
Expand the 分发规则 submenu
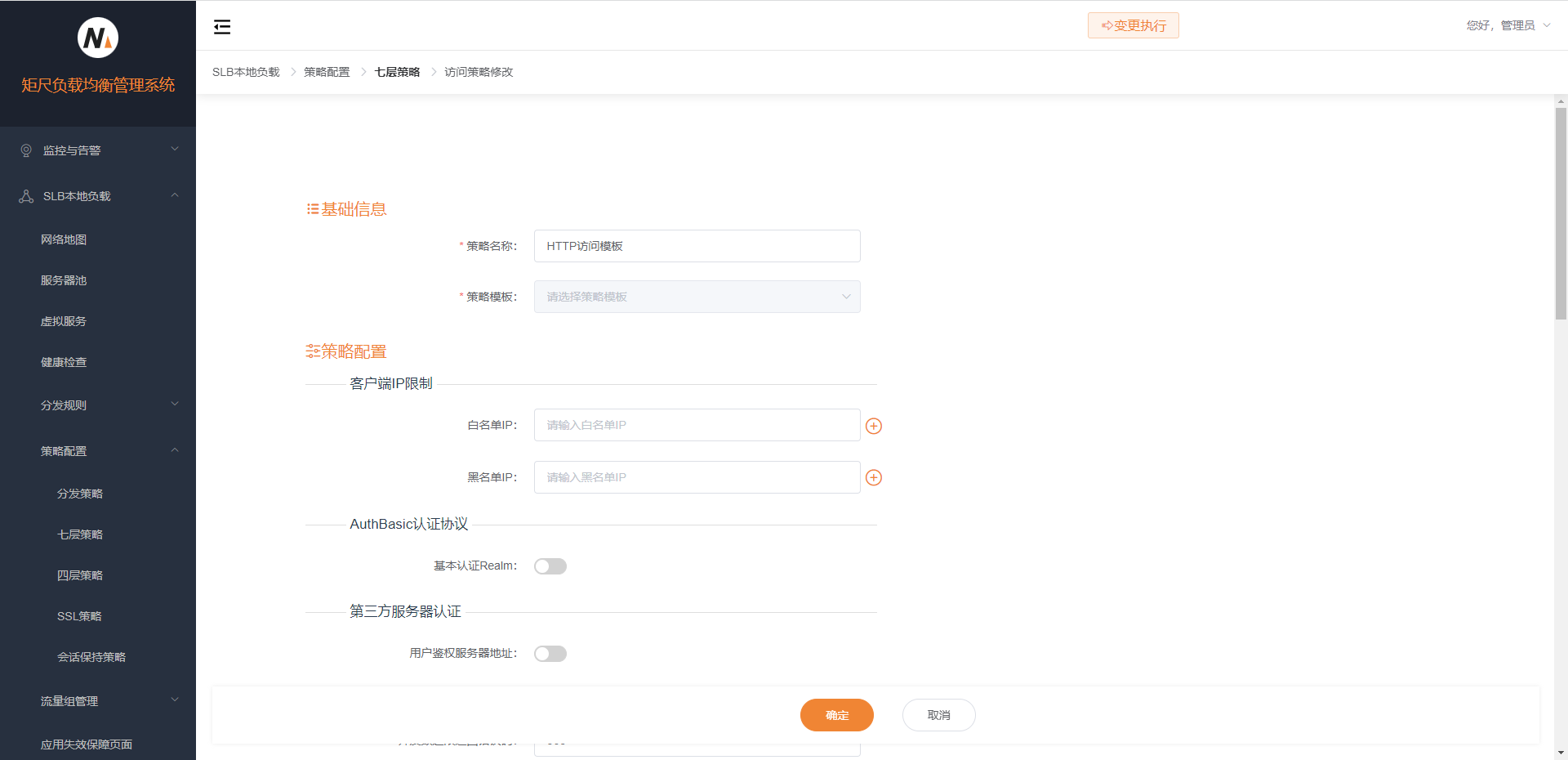coord(98,405)
